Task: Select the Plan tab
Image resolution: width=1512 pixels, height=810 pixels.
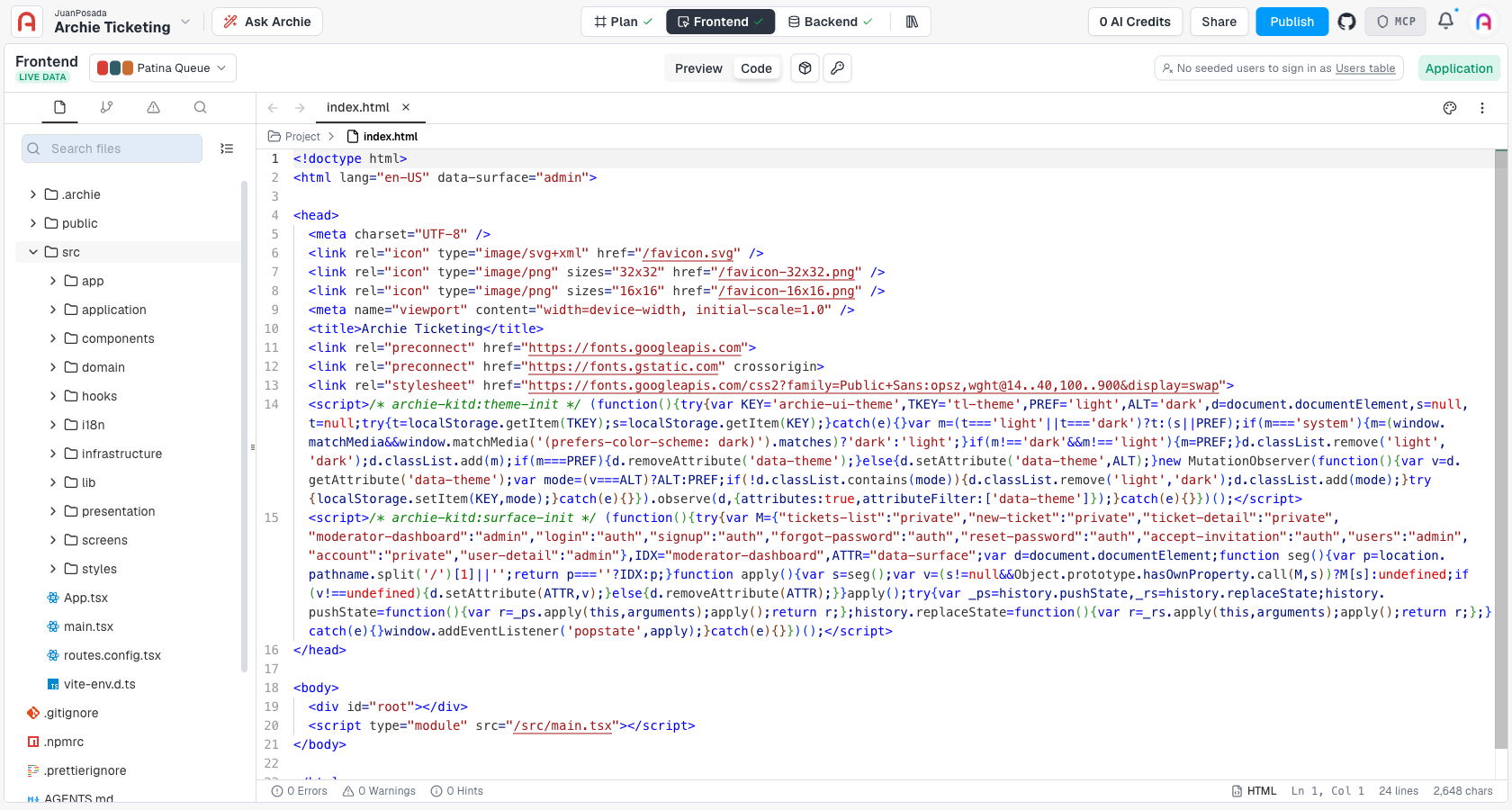Action: pos(624,22)
